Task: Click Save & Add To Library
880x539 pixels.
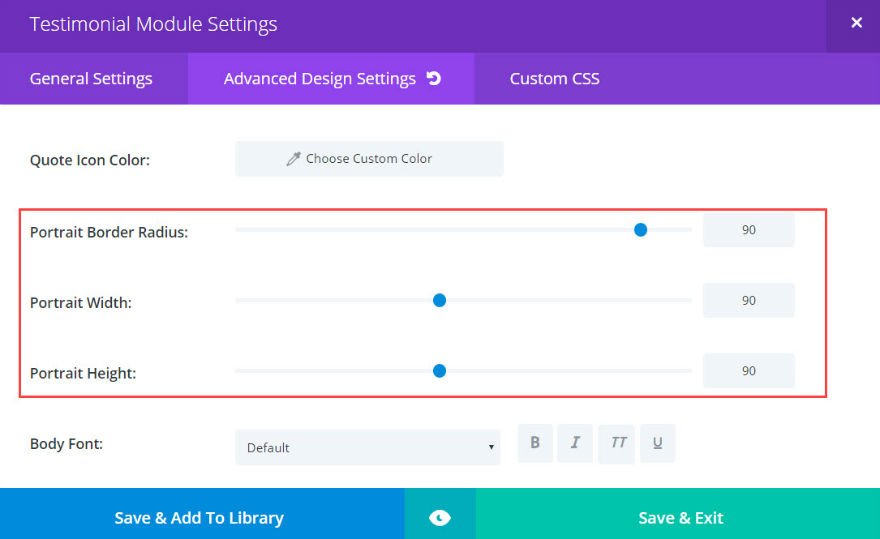Action: [199, 517]
